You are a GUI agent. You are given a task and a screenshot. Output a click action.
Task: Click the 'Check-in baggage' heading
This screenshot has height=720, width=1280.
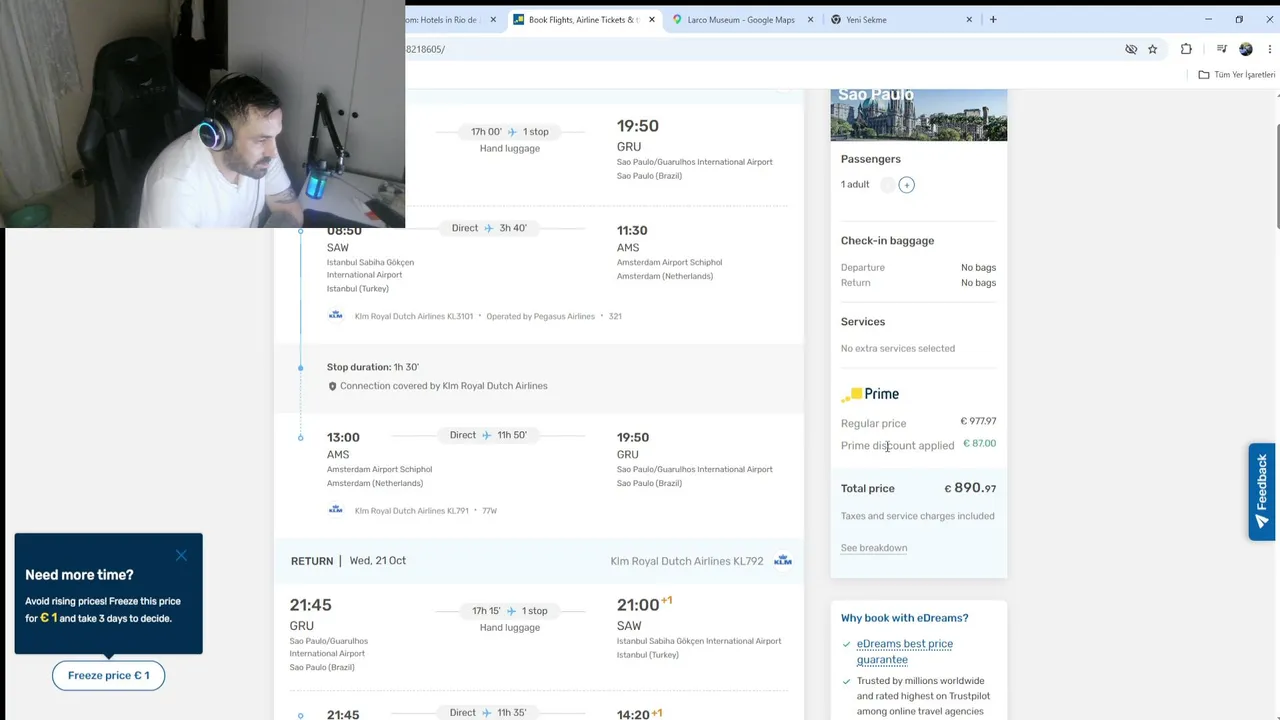pos(888,241)
